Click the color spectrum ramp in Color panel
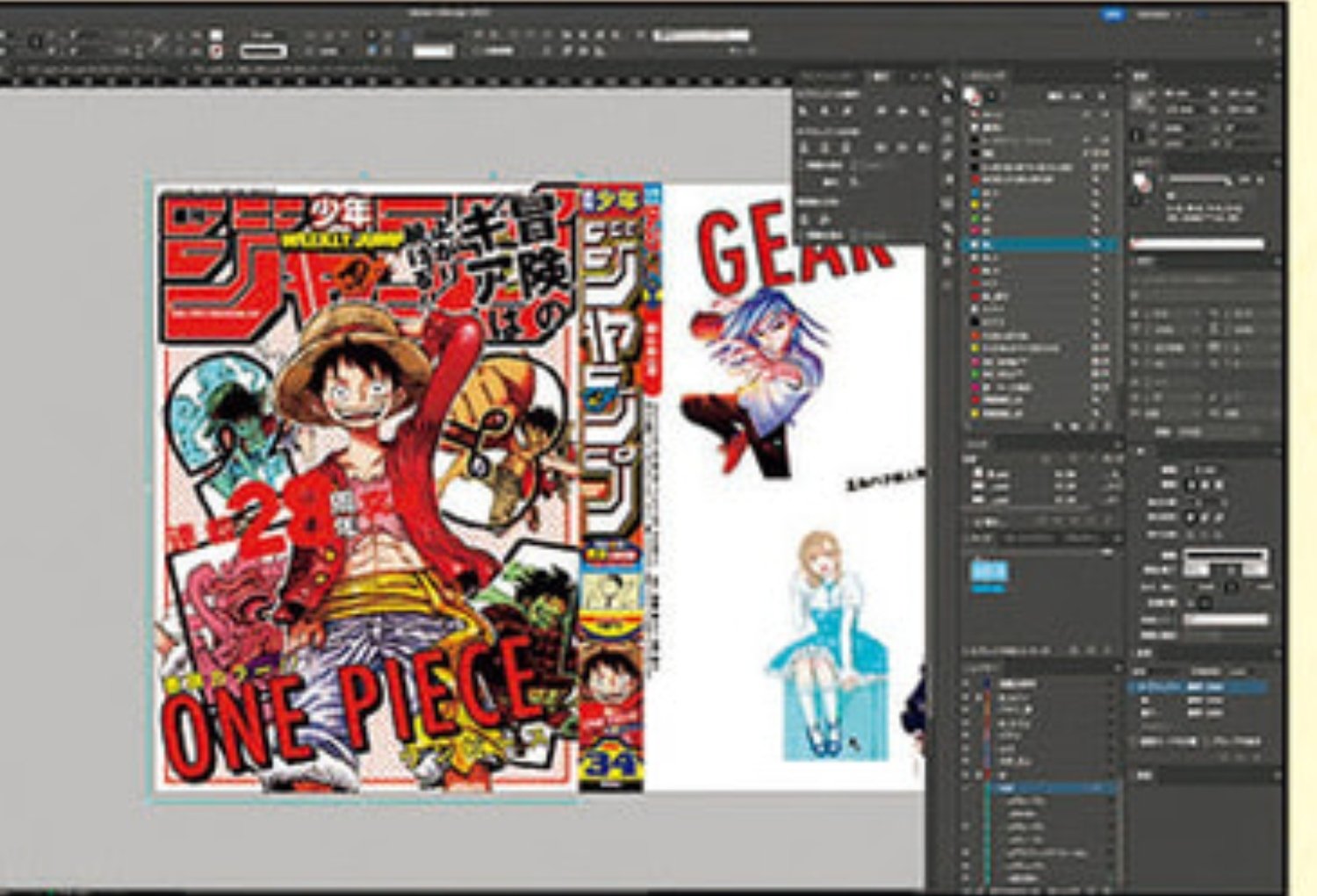 (x=1198, y=243)
